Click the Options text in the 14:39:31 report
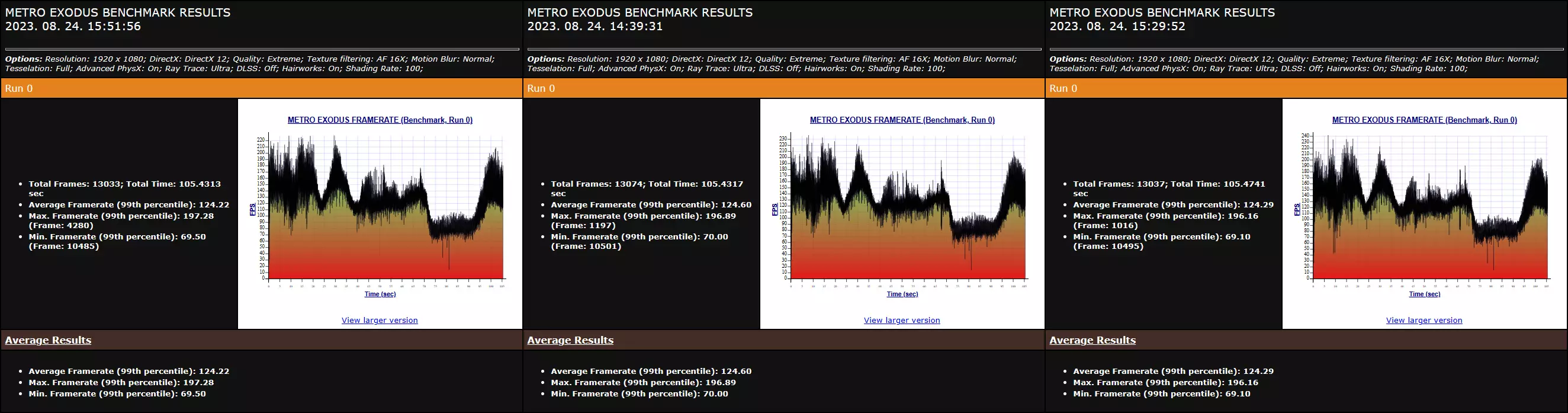This screenshot has height=413, width=1568. tap(772, 63)
